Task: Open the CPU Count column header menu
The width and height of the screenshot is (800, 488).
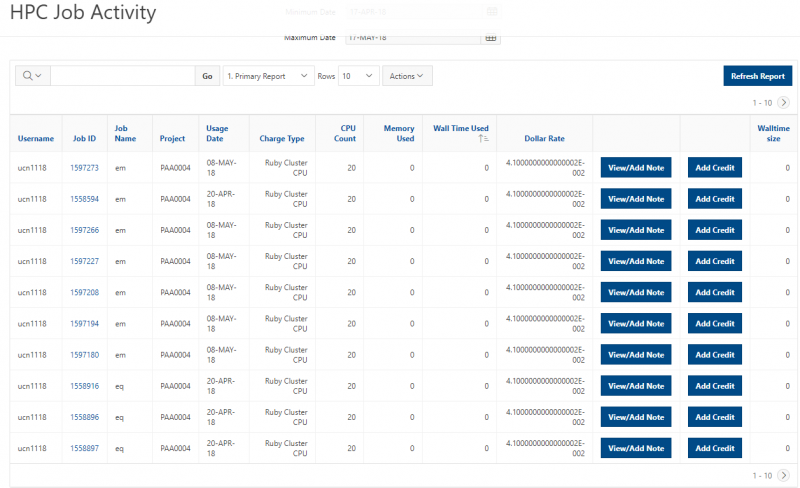Action: (344, 133)
